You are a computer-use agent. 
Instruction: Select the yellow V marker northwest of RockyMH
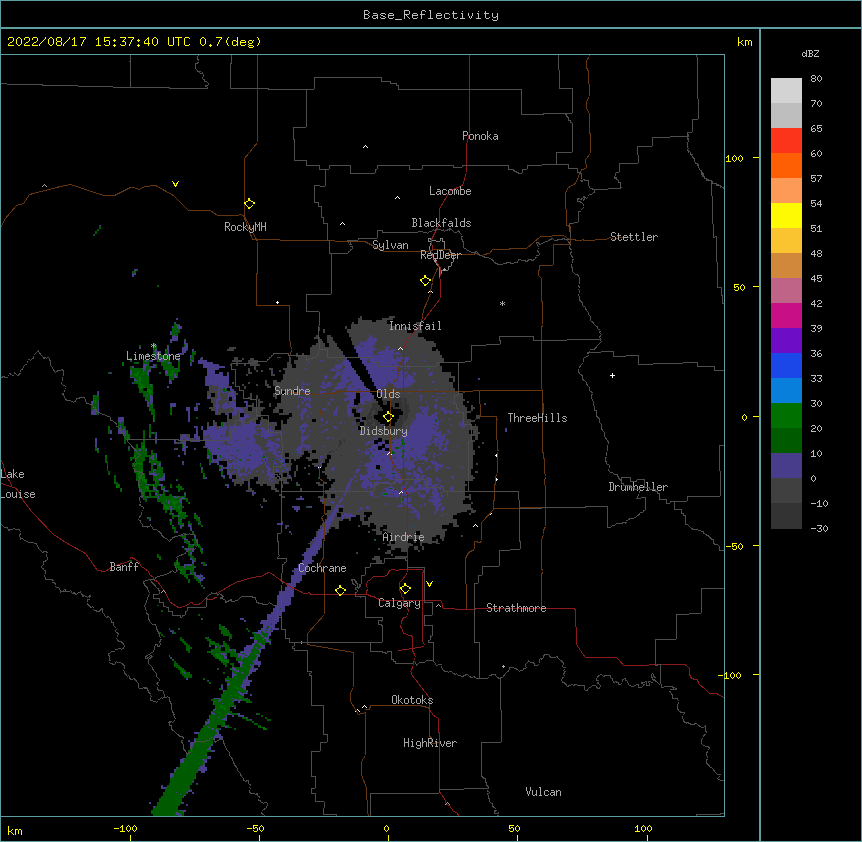pyautogui.click(x=175, y=184)
